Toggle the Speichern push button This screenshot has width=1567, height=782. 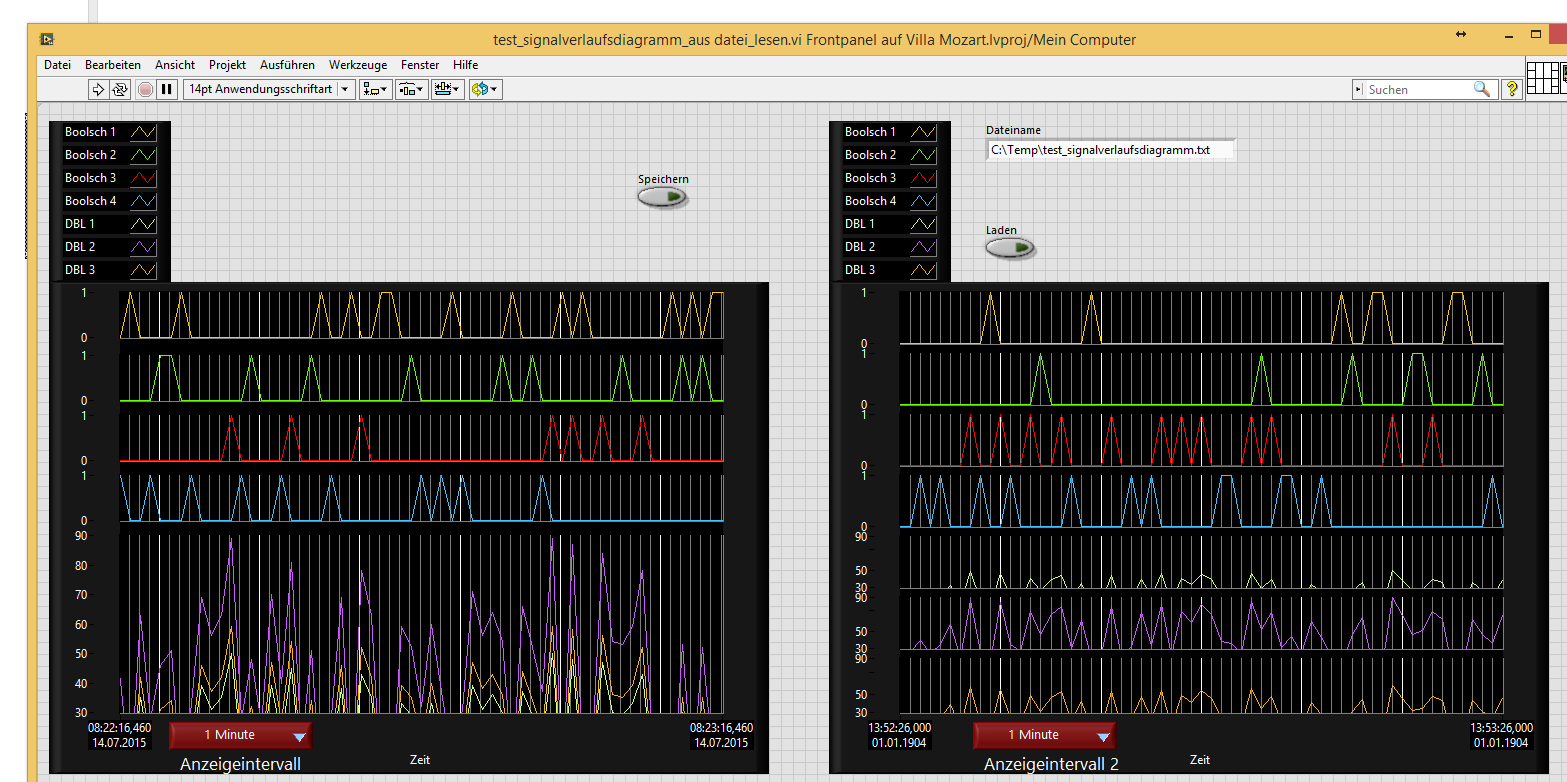(x=663, y=197)
